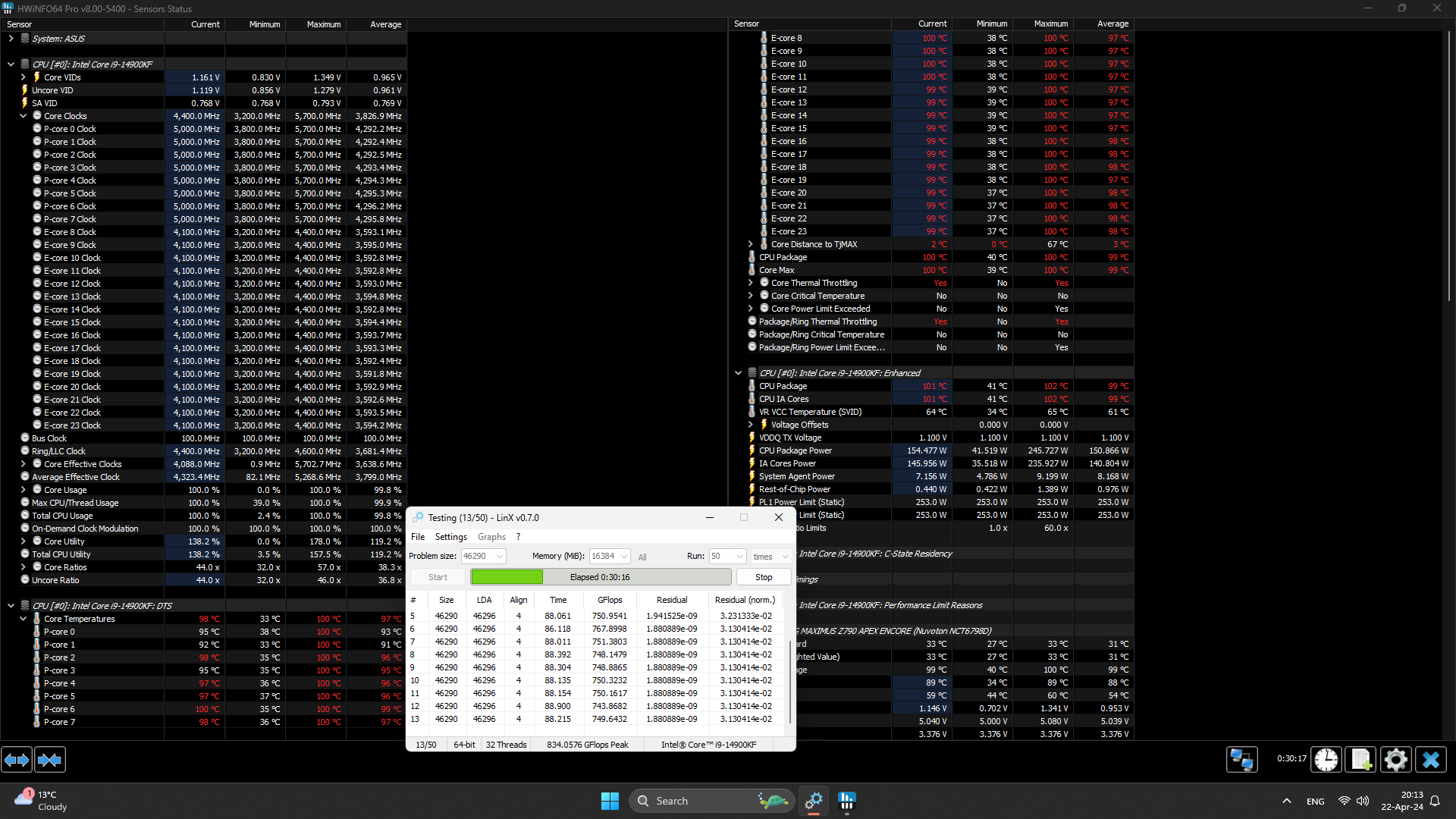The width and height of the screenshot is (1456, 819).
Task: Click the remote monitoring dual-monitor icon
Action: [1241, 759]
